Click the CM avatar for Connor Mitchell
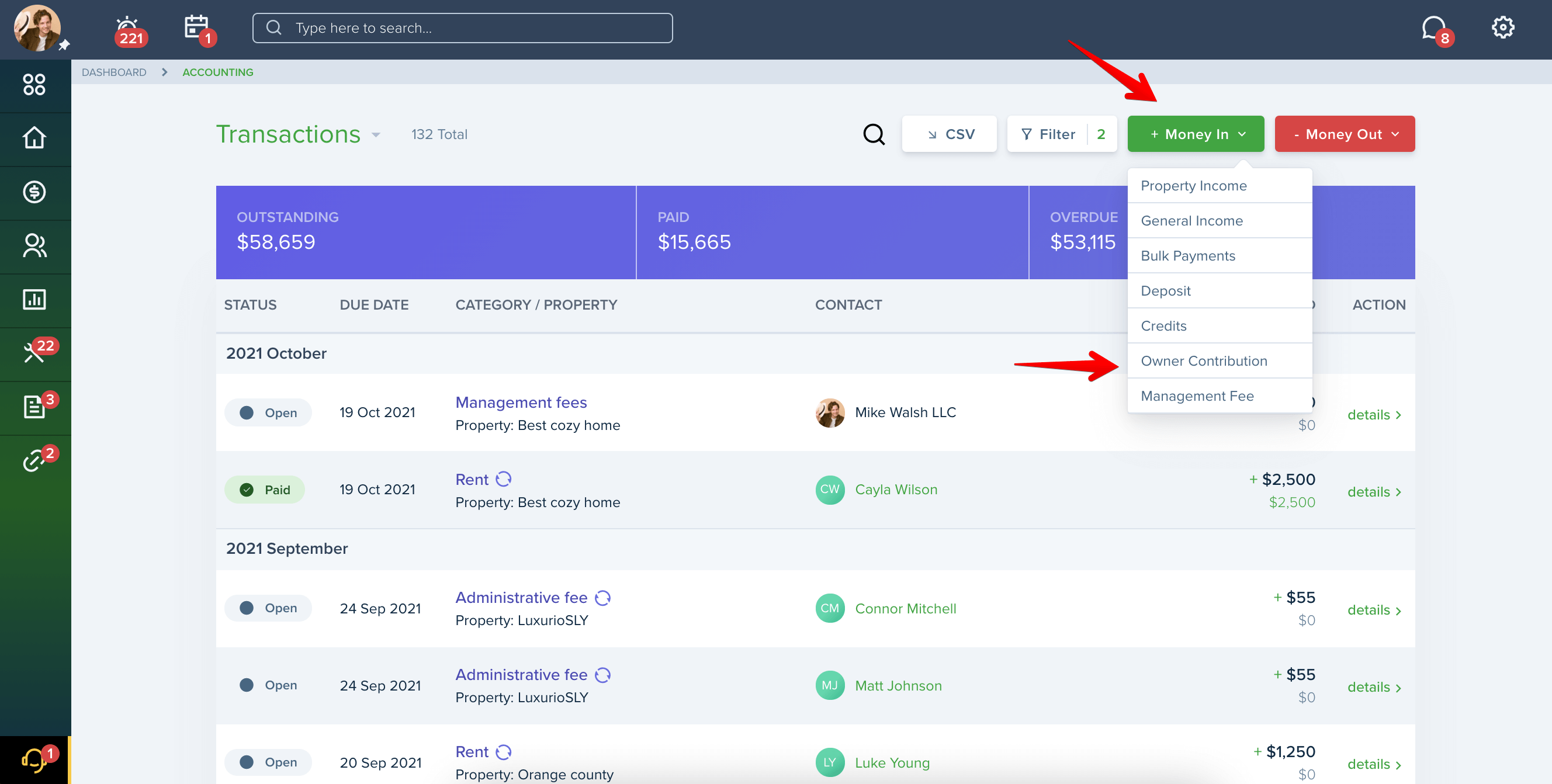This screenshot has height=784, width=1552. click(830, 608)
